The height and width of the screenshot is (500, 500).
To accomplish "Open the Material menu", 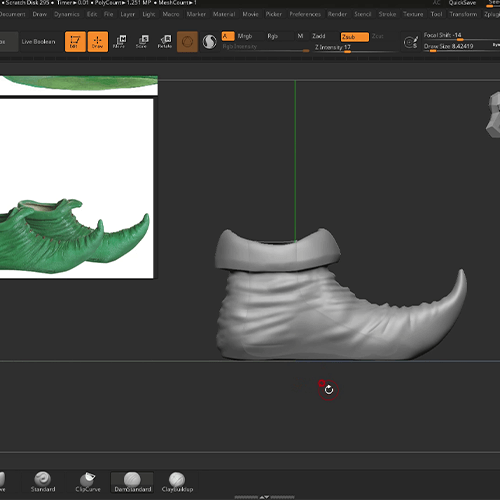I will (224, 14).
